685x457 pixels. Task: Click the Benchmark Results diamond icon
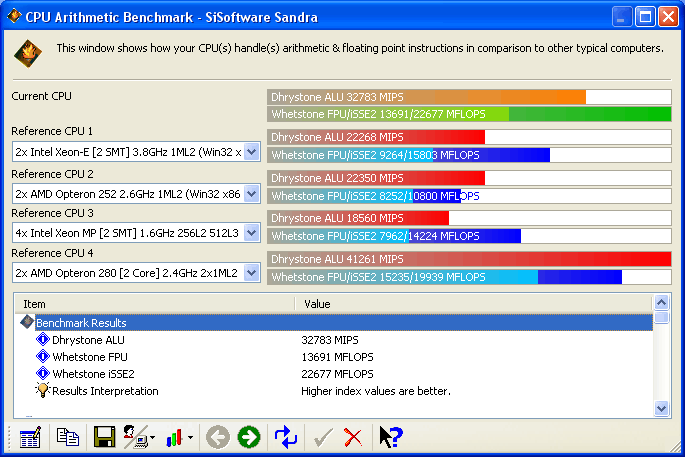(27, 322)
